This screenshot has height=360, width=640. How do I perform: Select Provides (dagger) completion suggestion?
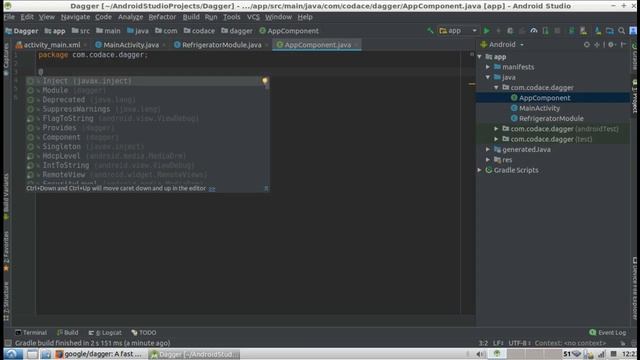click(x=147, y=128)
